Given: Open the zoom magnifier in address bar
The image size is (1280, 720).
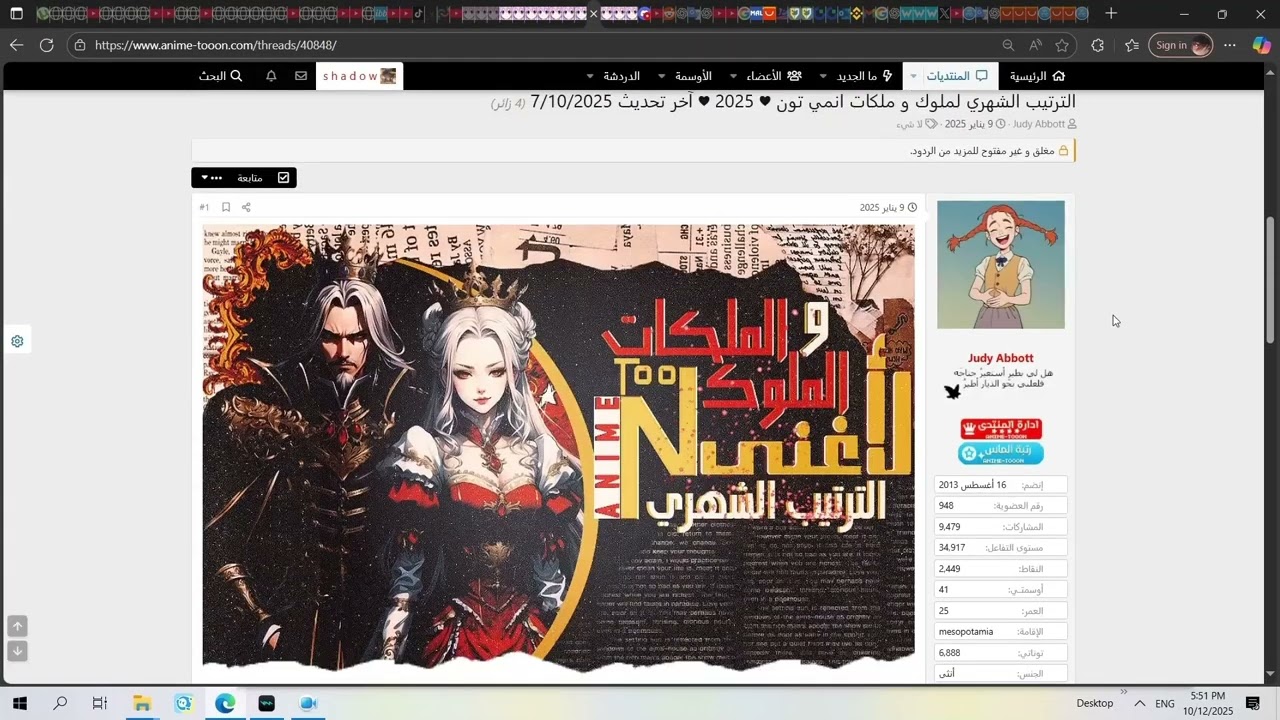Looking at the screenshot, I should [1008, 45].
